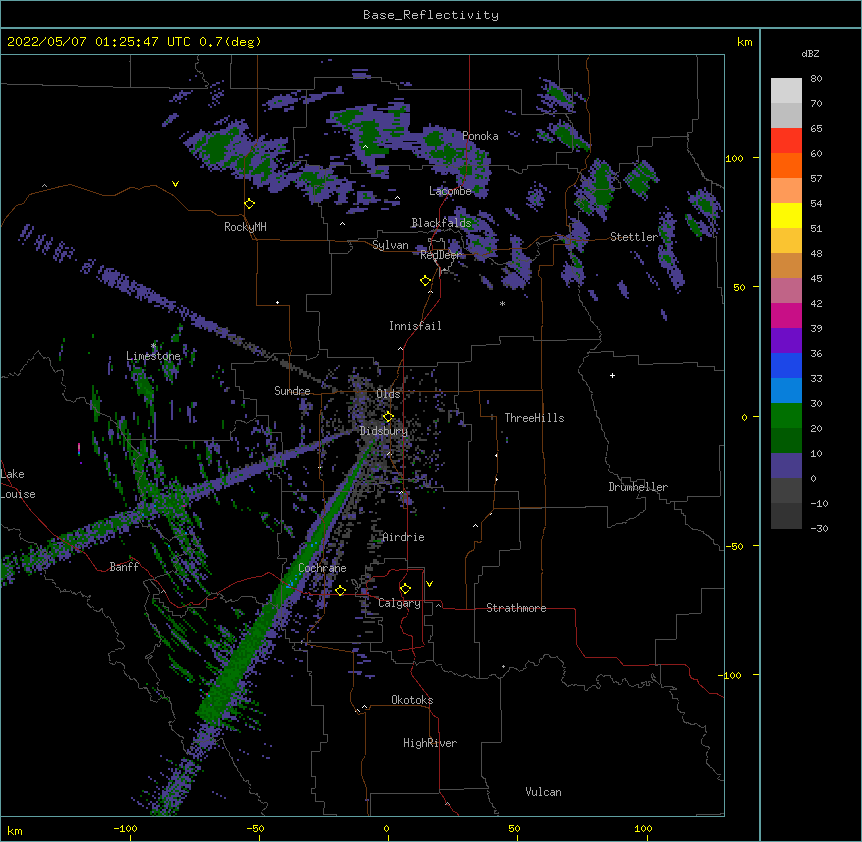
Task: Pick the orange 57-60 dBZ legend swatch
Action: (x=786, y=165)
